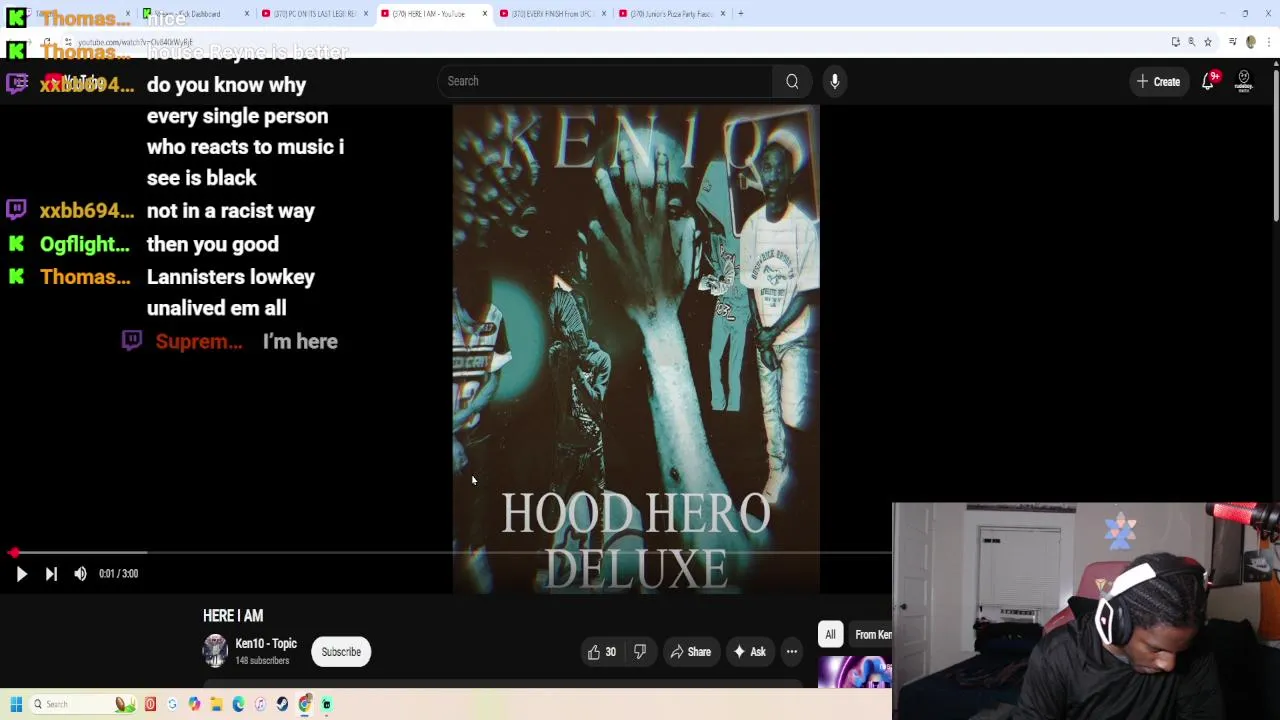Play the HERE I AM video

click(x=21, y=574)
